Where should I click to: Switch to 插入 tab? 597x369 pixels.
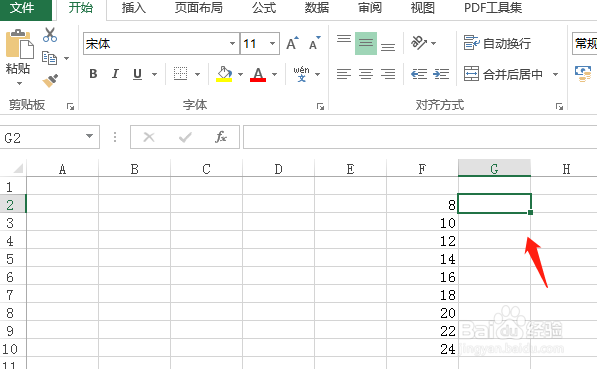133,8
